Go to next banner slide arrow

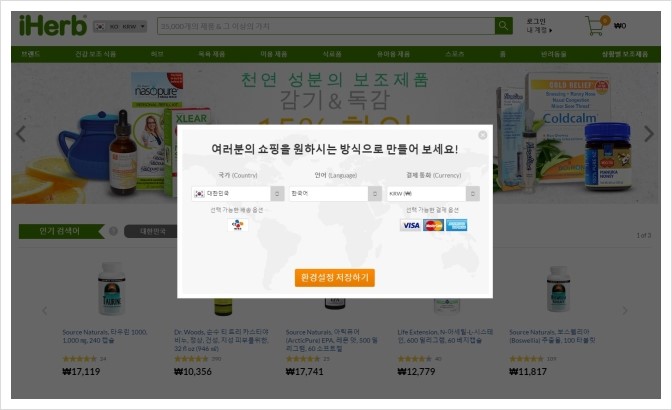coord(649,134)
